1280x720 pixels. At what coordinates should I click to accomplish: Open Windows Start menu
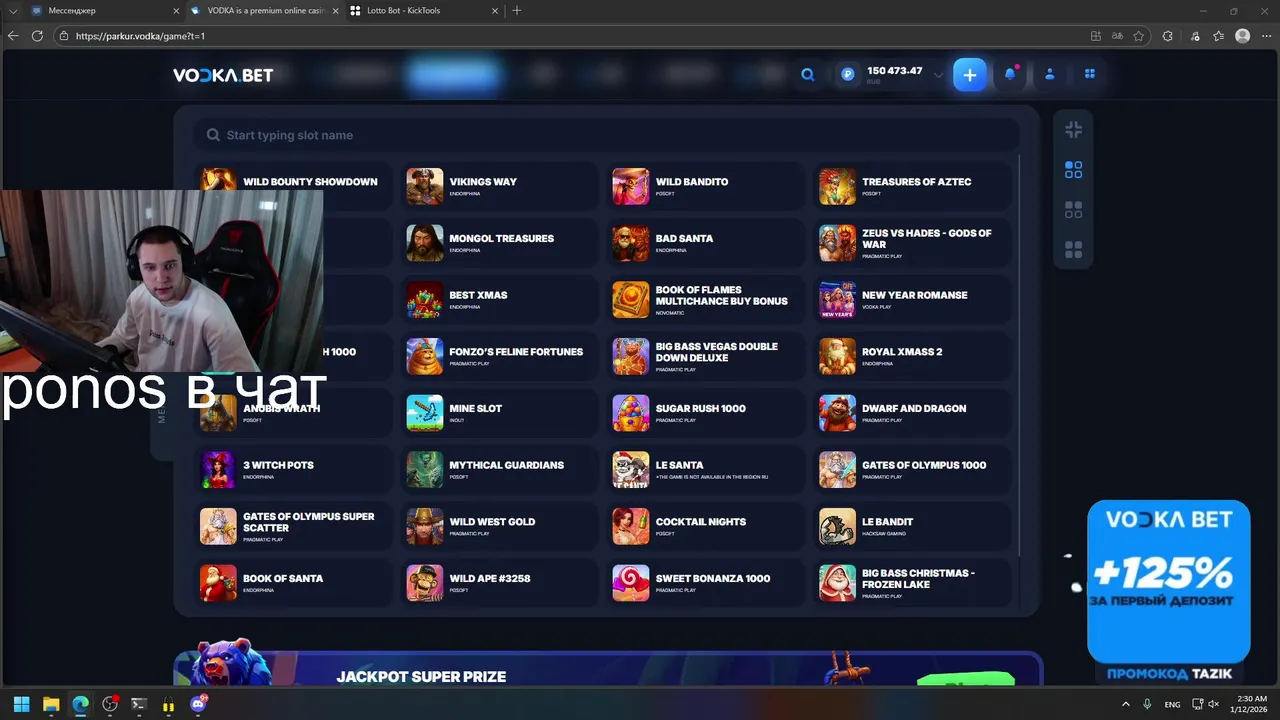(x=22, y=704)
